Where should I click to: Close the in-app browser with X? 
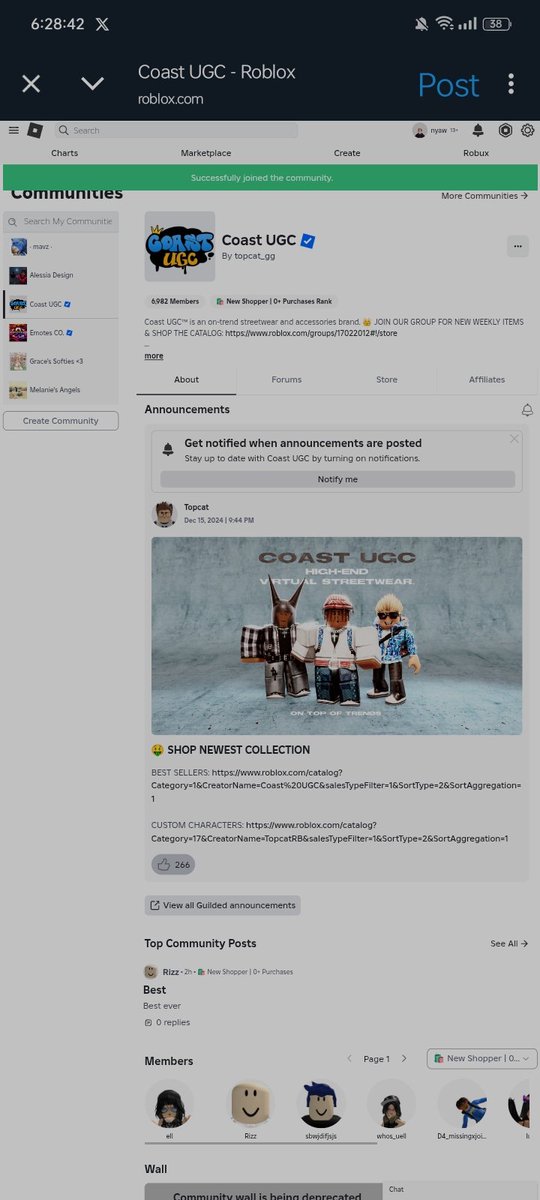click(x=31, y=84)
